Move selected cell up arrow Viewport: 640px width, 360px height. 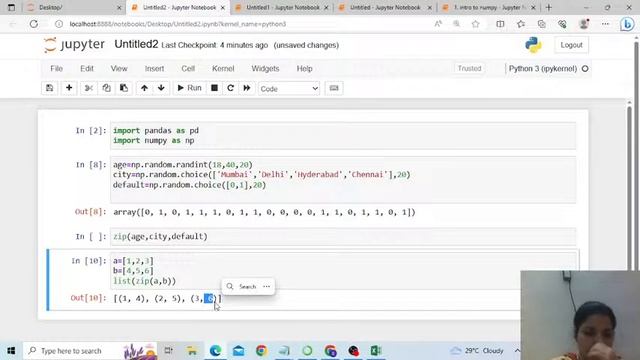tap(144, 88)
